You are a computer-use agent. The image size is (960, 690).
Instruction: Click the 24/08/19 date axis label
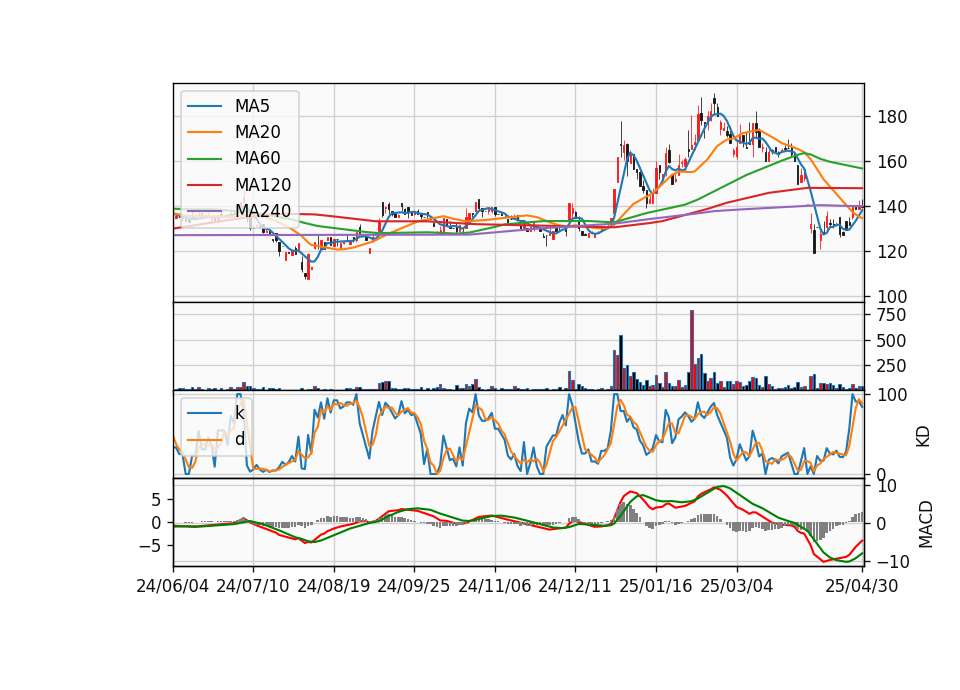[334, 586]
